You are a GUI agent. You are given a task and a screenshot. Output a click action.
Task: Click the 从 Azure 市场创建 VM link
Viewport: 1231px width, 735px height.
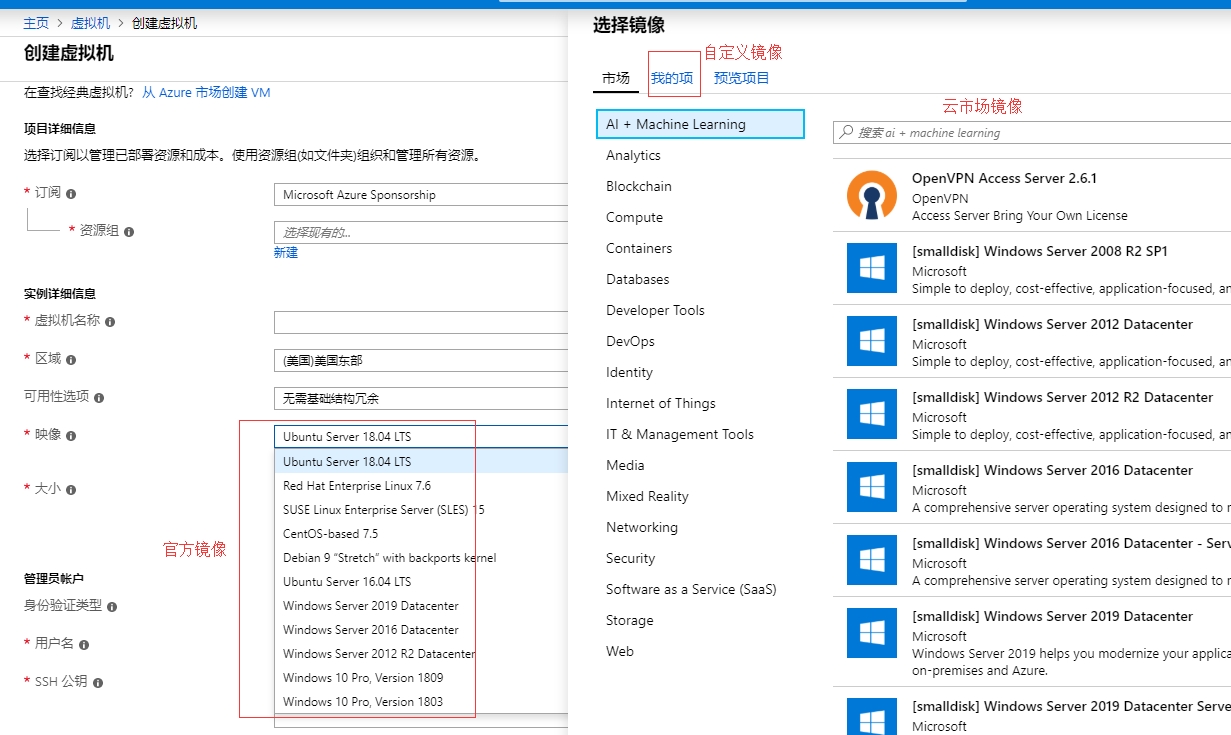[x=206, y=93]
